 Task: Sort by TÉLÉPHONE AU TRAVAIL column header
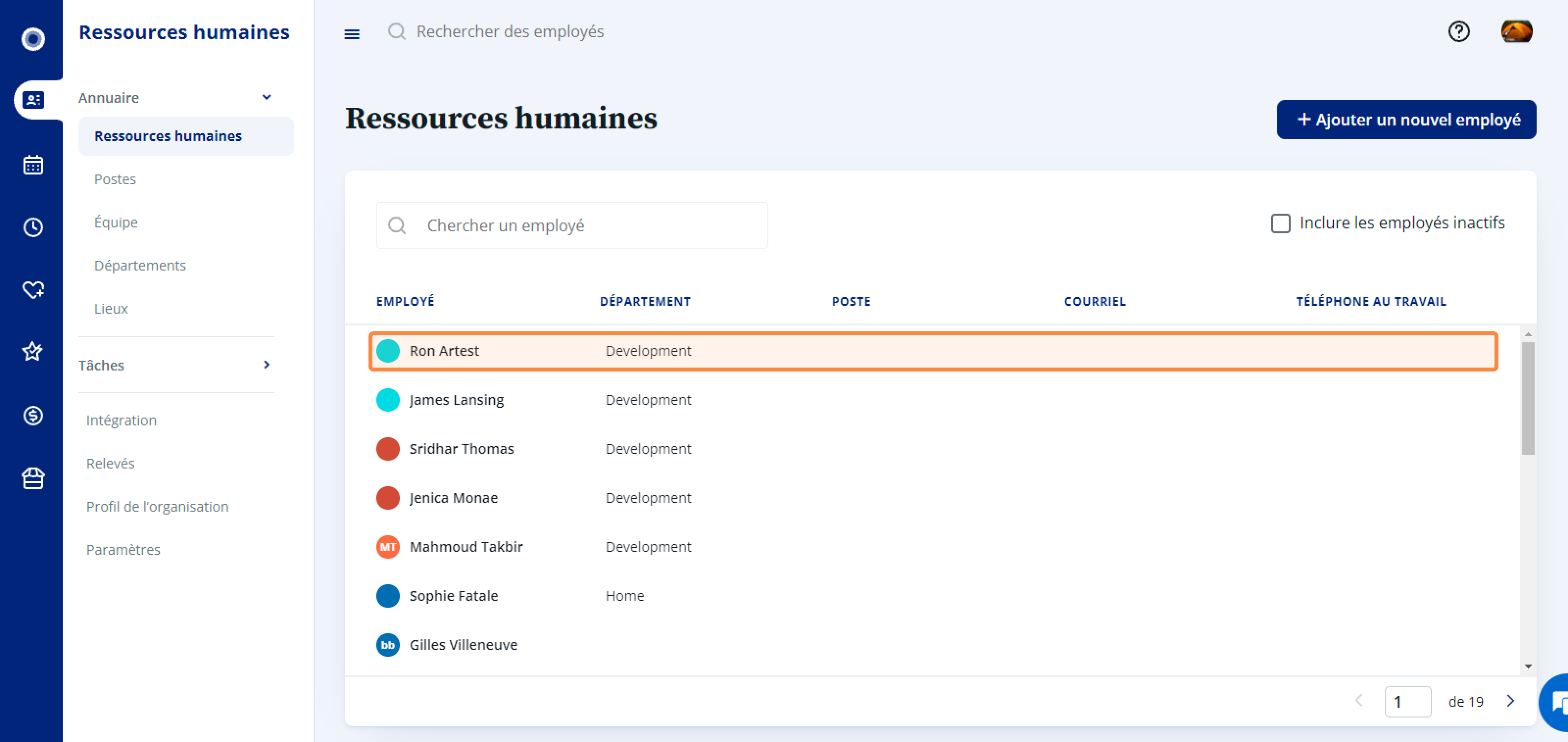click(1371, 302)
